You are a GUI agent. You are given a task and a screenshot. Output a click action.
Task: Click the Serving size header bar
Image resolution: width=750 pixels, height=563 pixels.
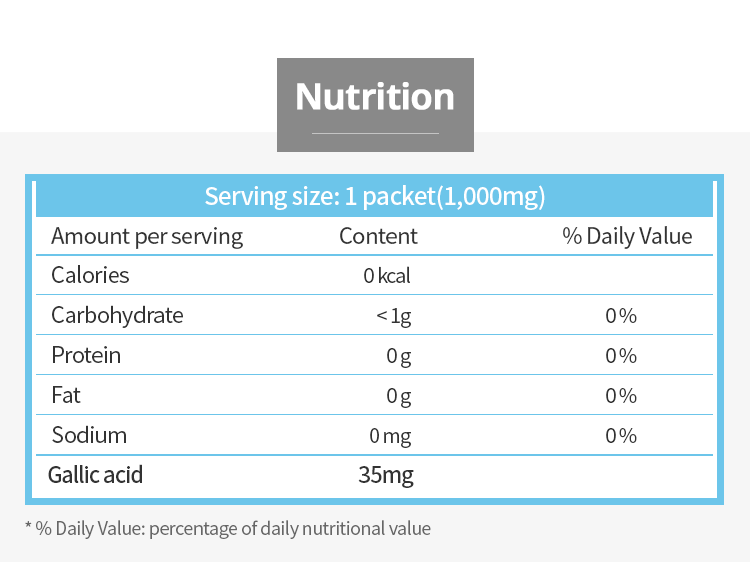pyautogui.click(x=375, y=196)
